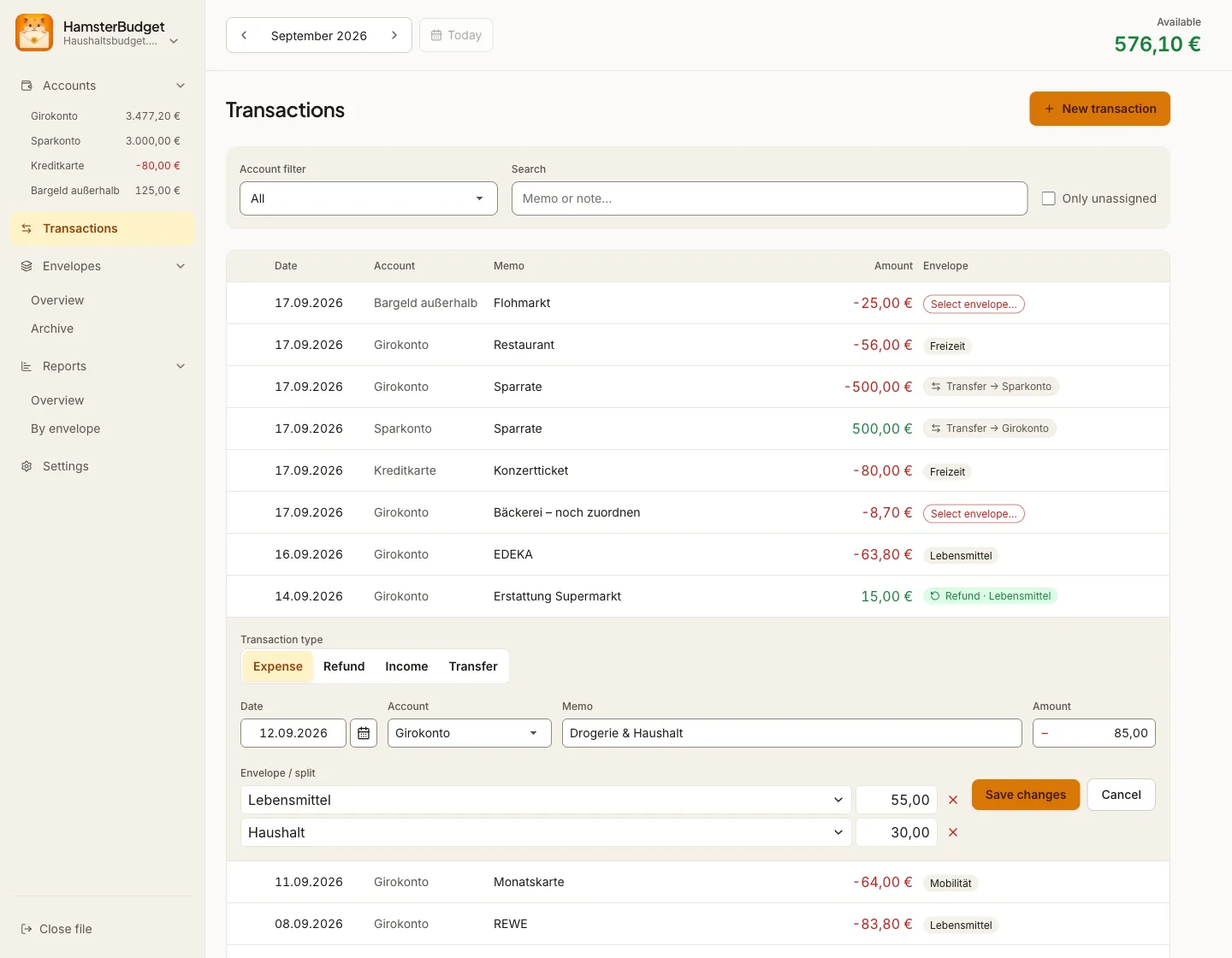Open the Lebensmittel envelope split dropdown

546,800
